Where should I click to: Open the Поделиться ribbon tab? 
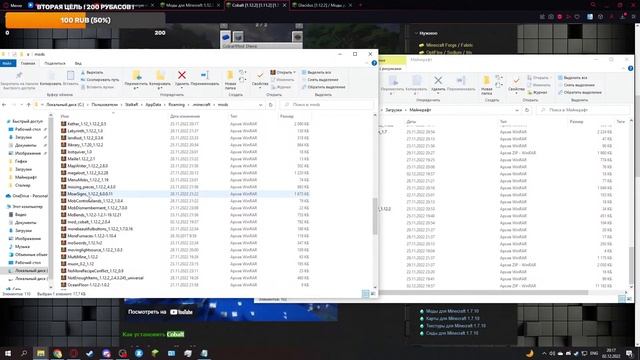[x=55, y=63]
